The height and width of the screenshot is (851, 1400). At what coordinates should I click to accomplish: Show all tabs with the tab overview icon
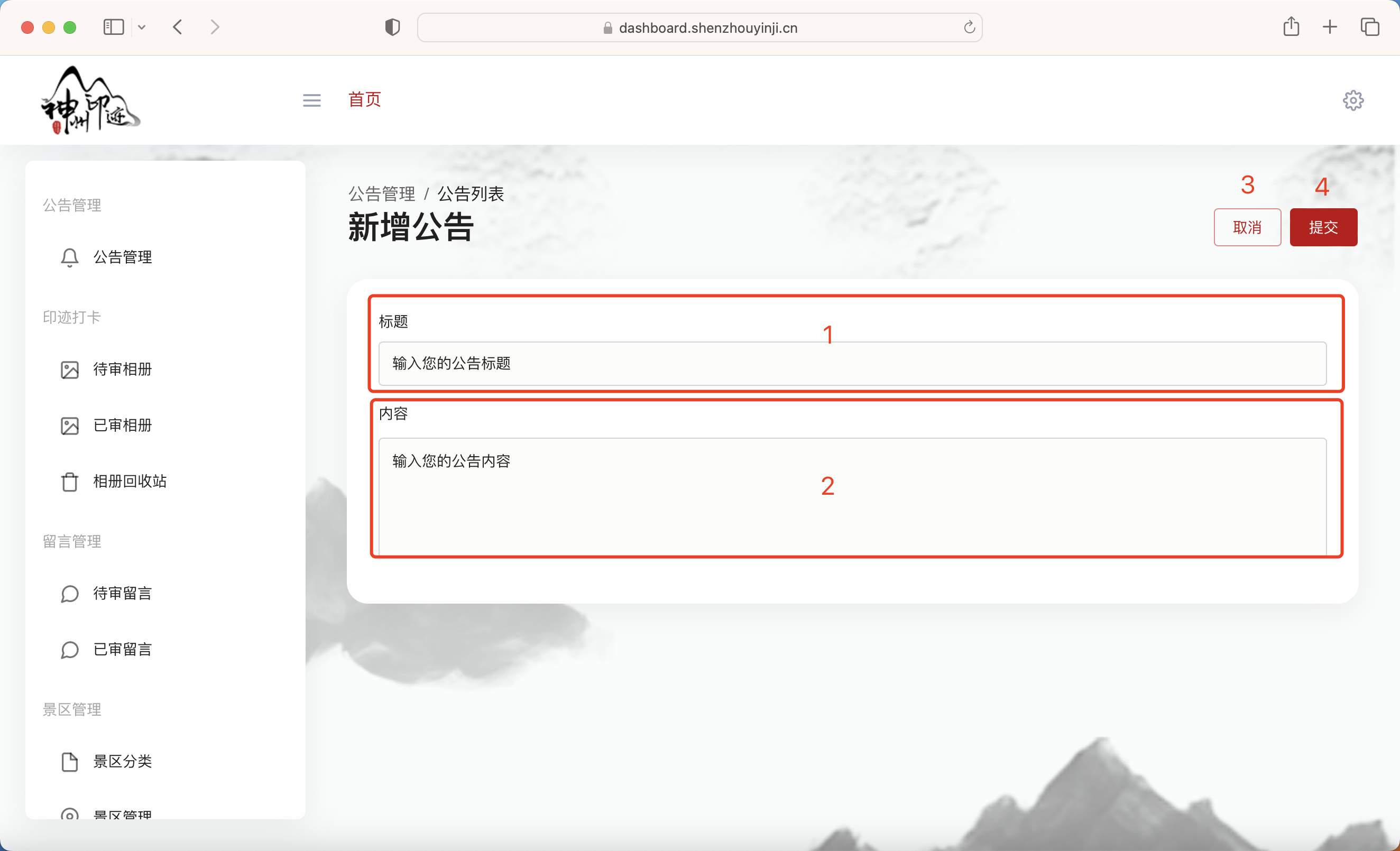(1369, 27)
